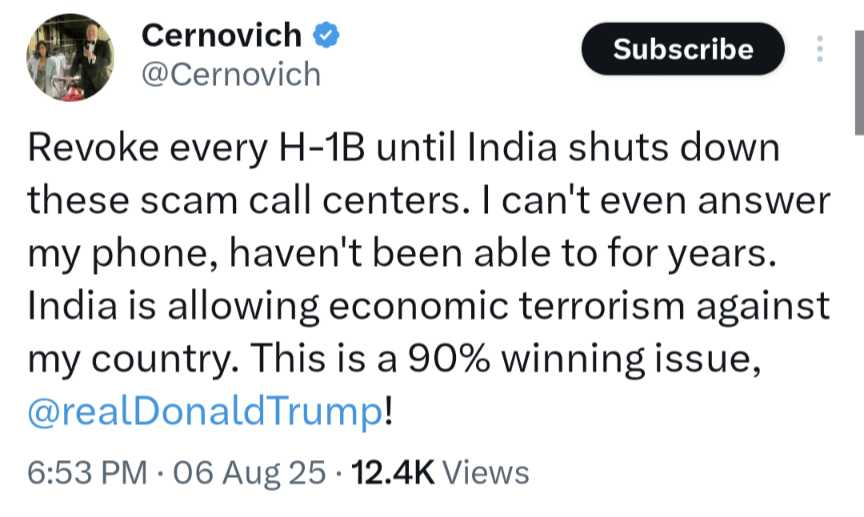This screenshot has height=517, width=864.
Task: Click the phrase "scam call centers"
Action: point(299,201)
